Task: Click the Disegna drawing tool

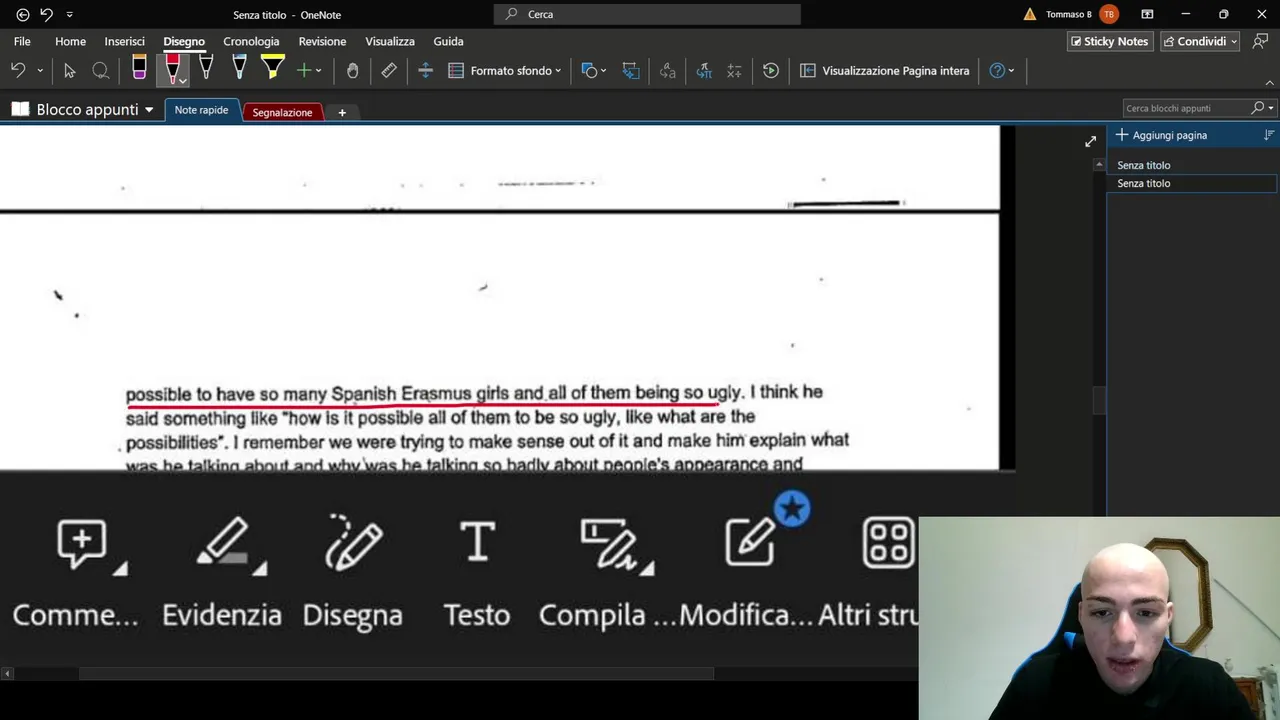Action: (353, 574)
